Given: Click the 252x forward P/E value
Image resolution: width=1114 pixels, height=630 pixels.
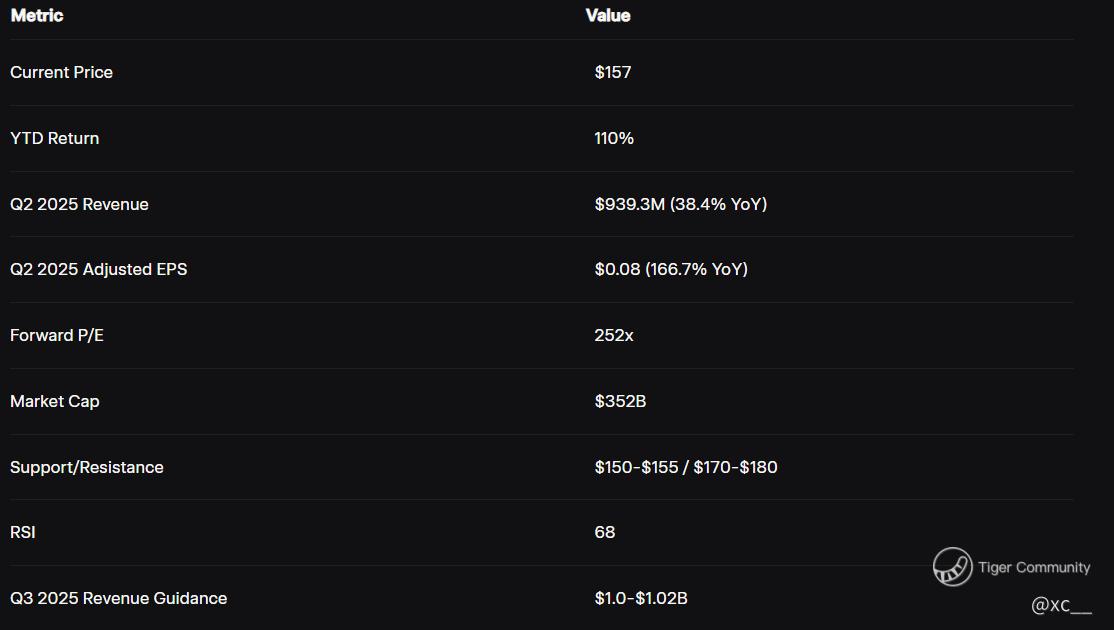Looking at the screenshot, I should click(614, 335).
